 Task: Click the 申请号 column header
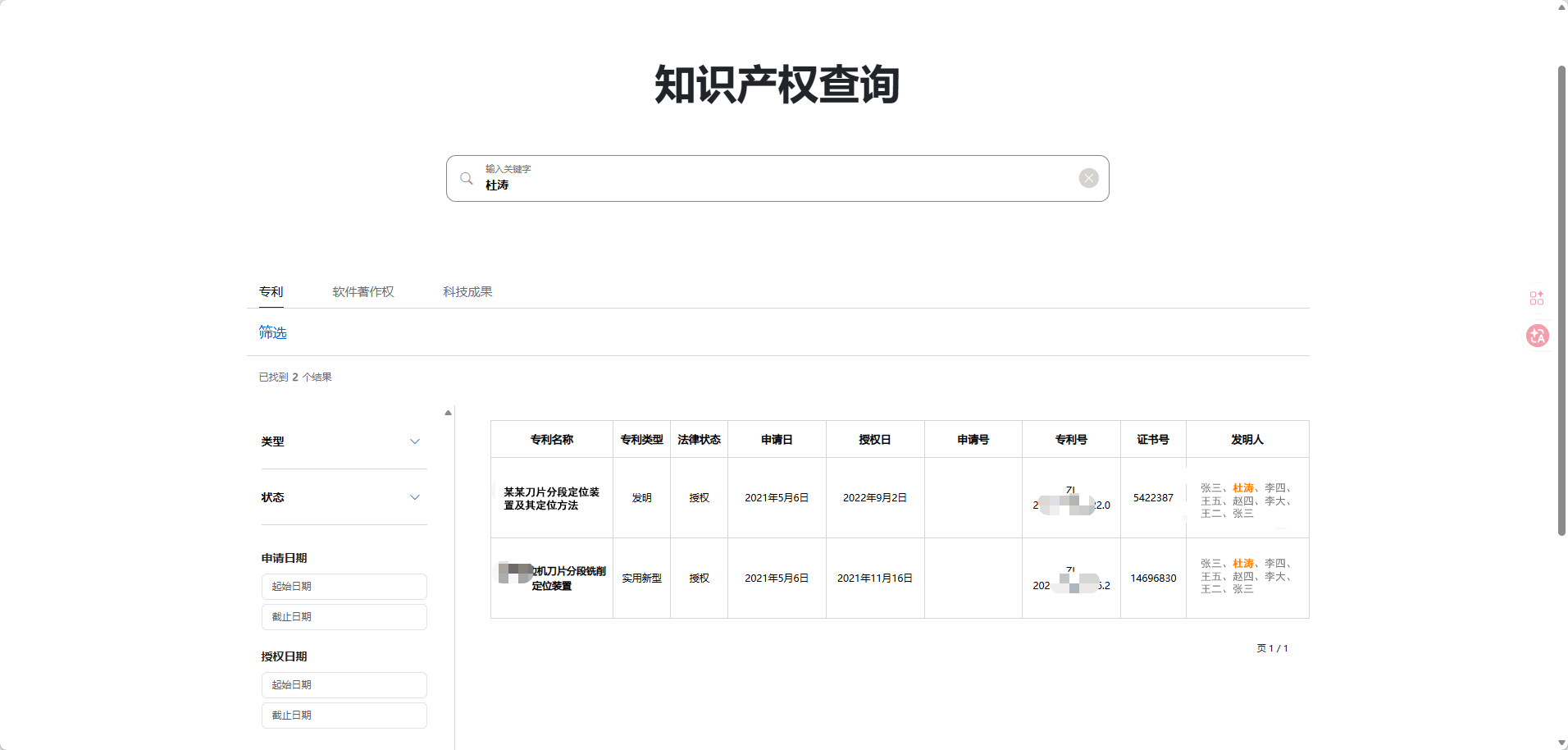point(973,440)
